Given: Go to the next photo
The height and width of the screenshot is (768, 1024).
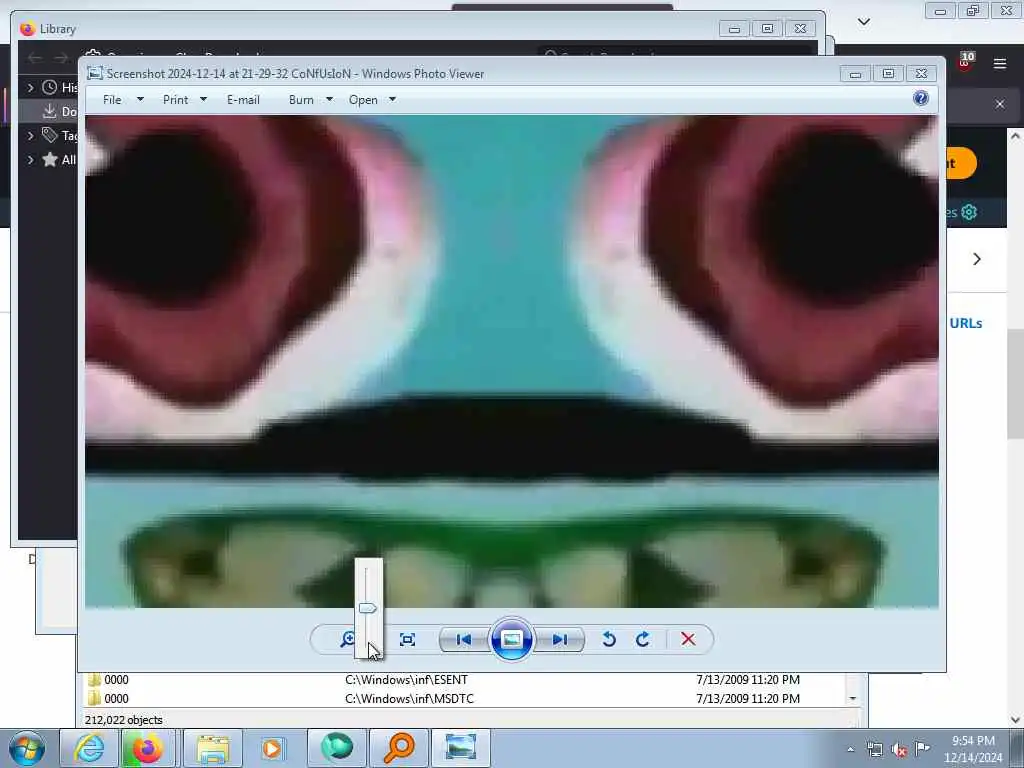Looking at the screenshot, I should pyautogui.click(x=560, y=639).
